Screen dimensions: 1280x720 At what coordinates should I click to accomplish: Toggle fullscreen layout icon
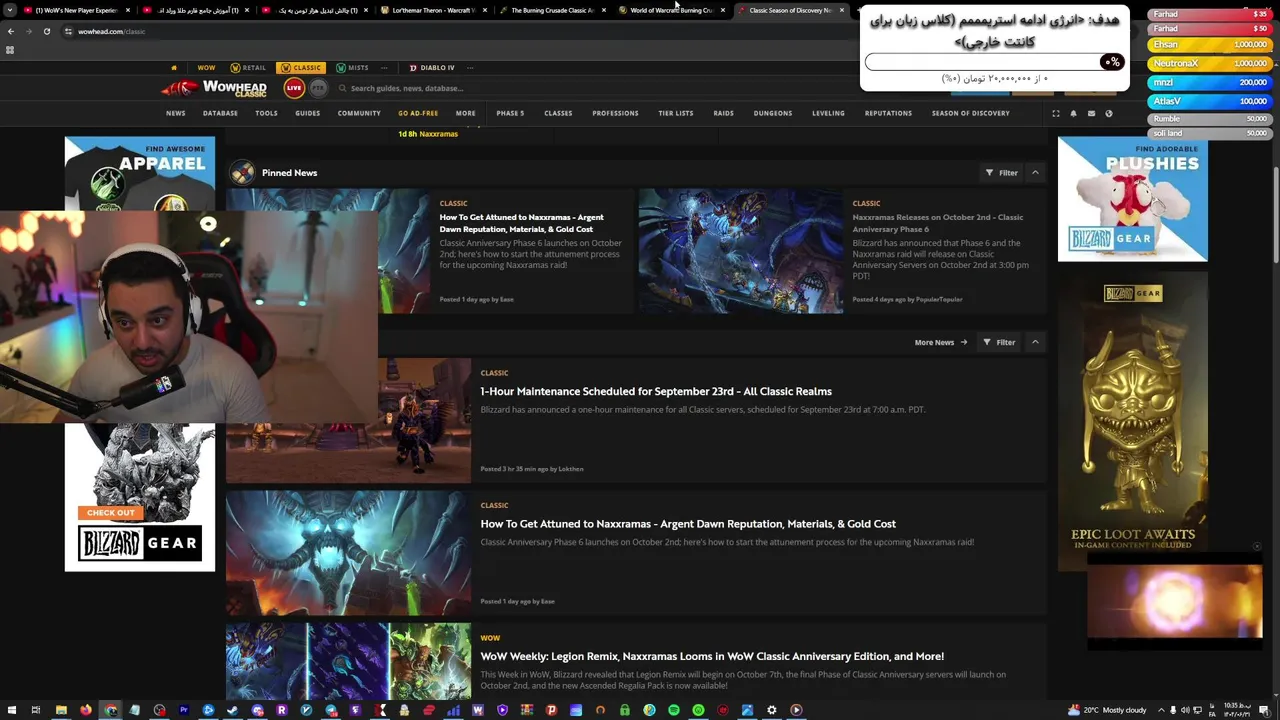tap(1055, 113)
